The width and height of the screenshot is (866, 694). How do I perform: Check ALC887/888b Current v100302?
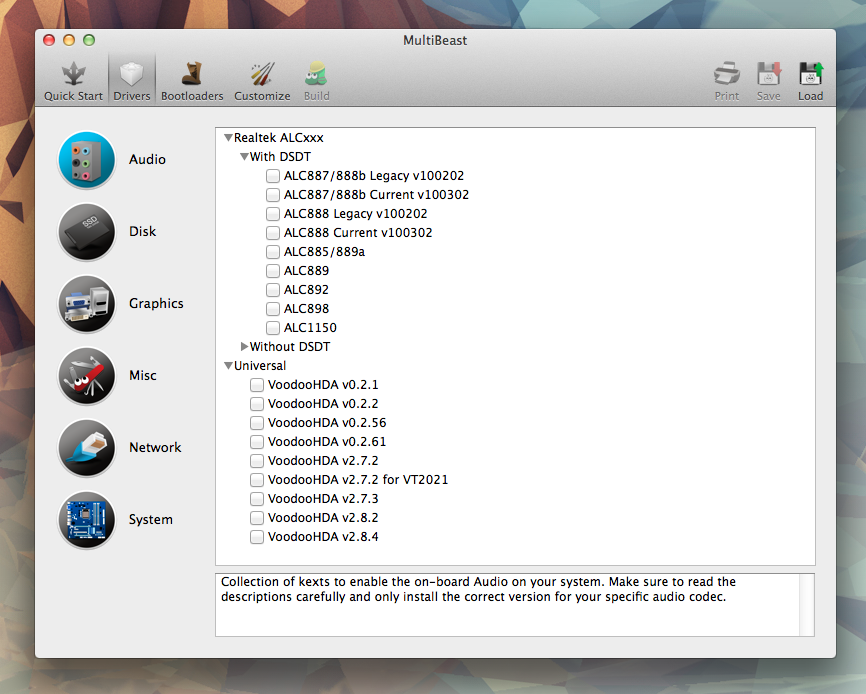pos(273,195)
